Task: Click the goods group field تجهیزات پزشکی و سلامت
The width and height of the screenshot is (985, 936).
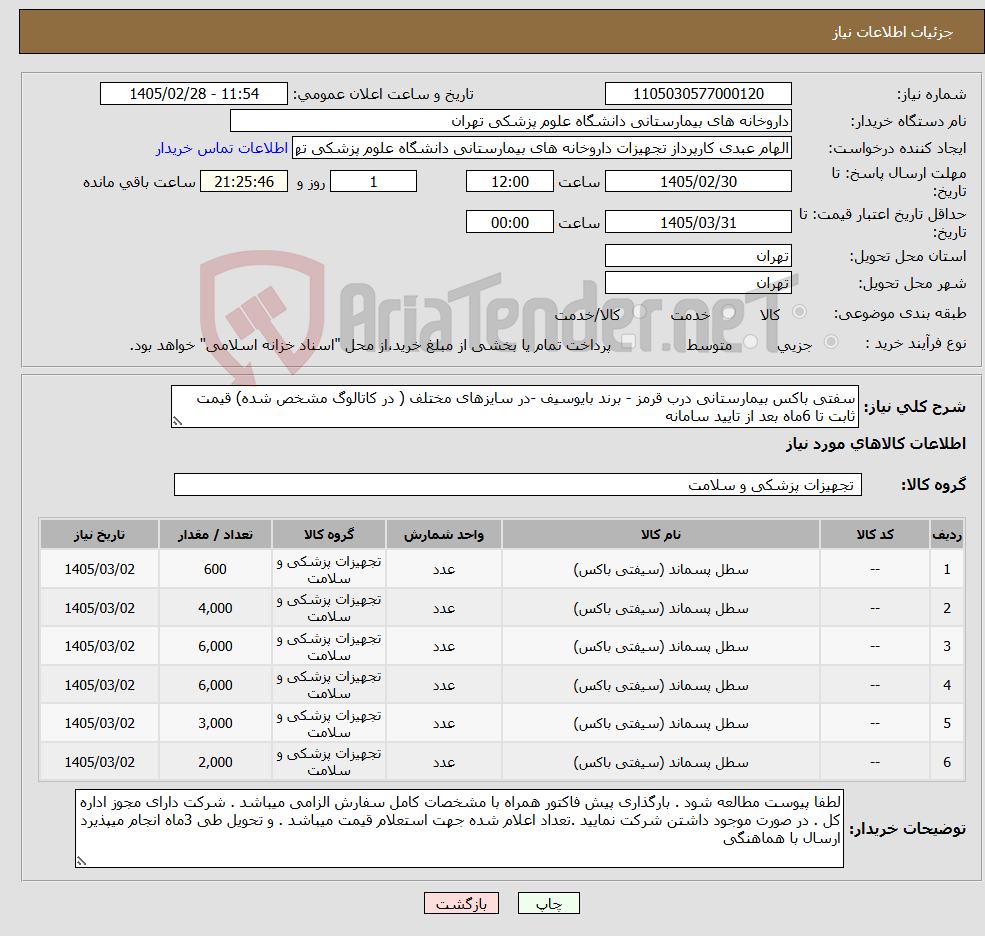Action: (518, 484)
